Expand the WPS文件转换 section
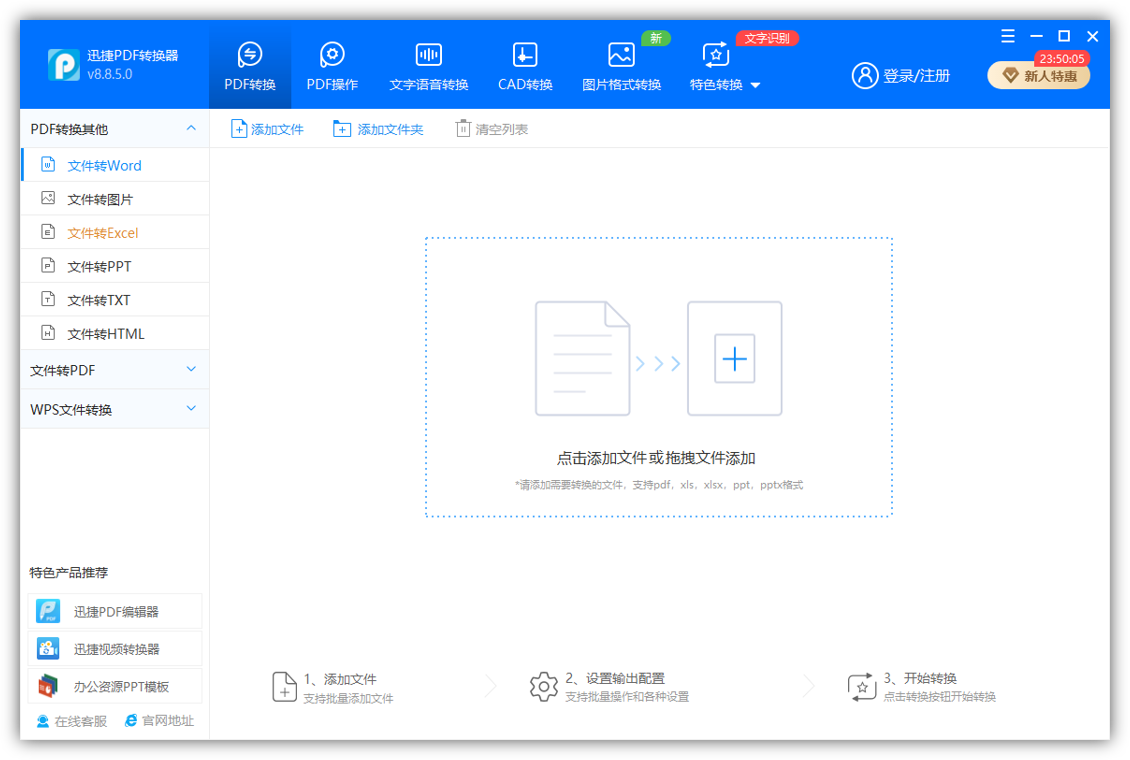1130x760 pixels. [115, 409]
